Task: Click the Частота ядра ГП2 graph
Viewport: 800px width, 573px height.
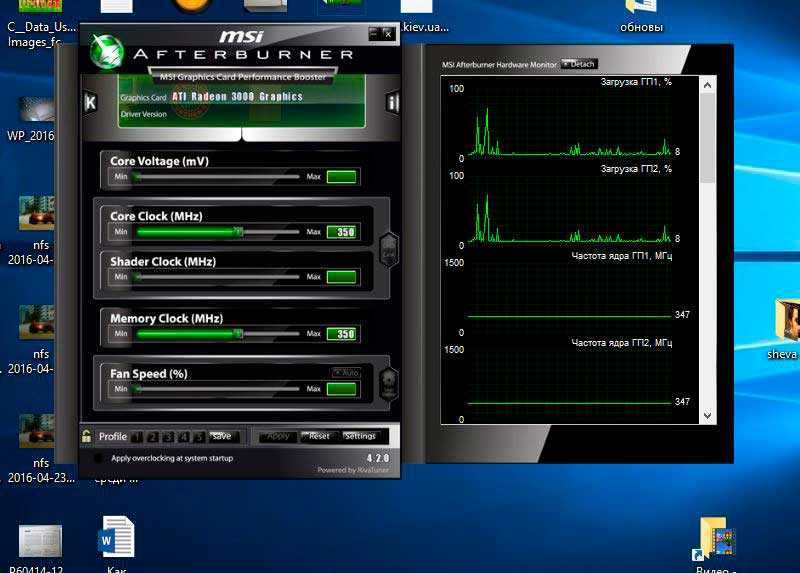Action: tap(569, 384)
